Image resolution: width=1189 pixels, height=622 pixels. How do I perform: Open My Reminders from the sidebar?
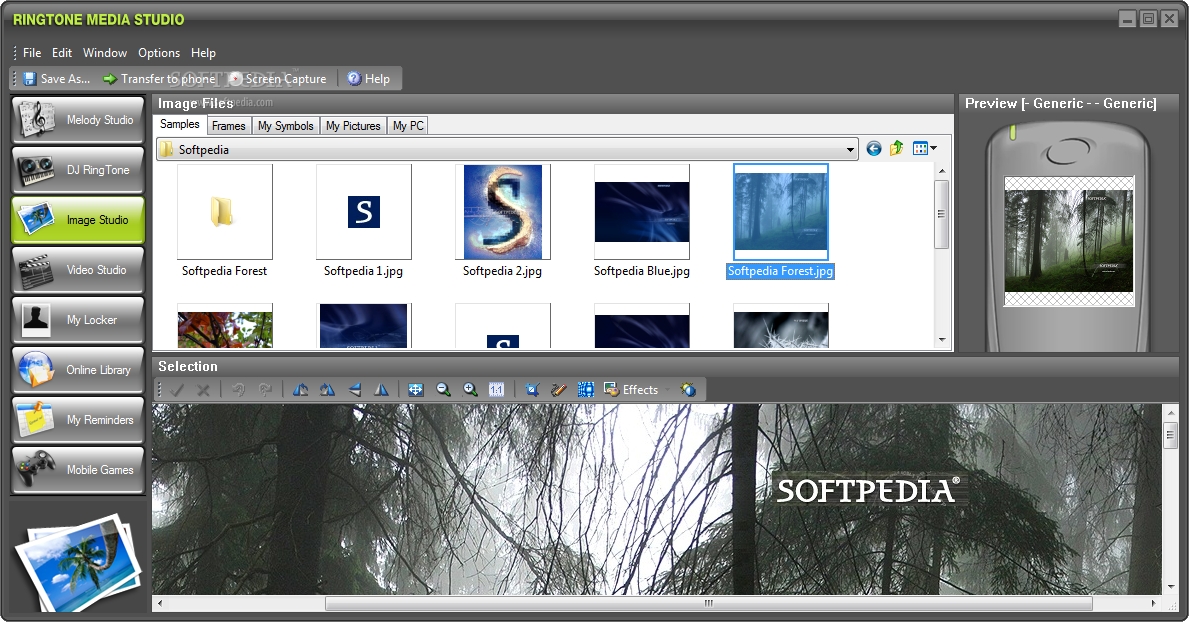coord(77,420)
